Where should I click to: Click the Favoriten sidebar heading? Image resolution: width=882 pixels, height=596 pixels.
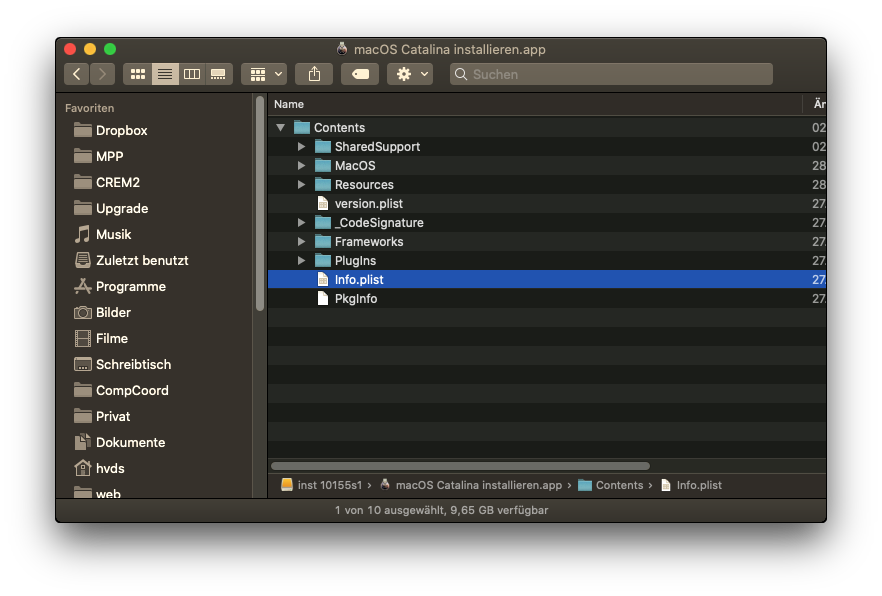coord(89,108)
